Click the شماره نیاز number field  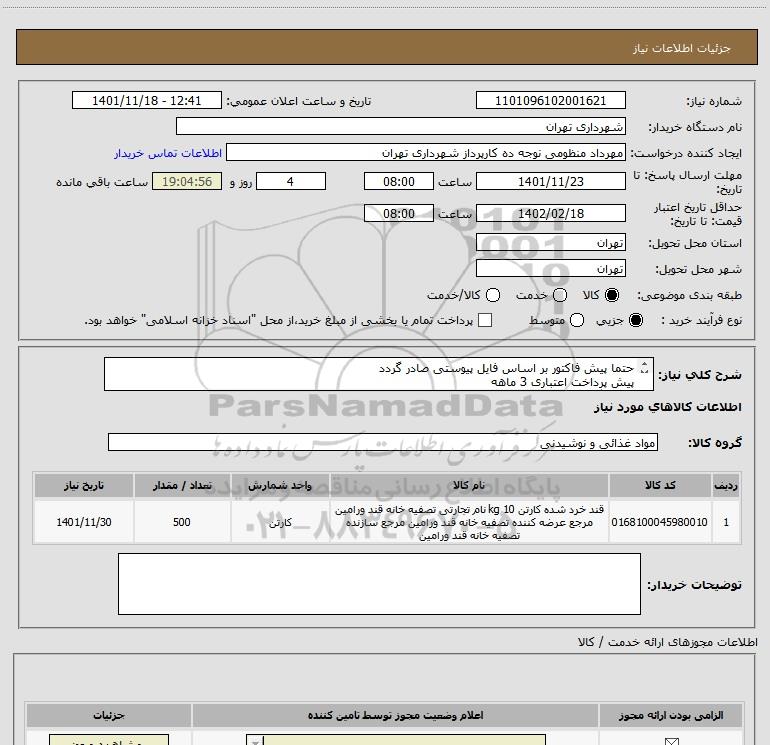(x=550, y=101)
